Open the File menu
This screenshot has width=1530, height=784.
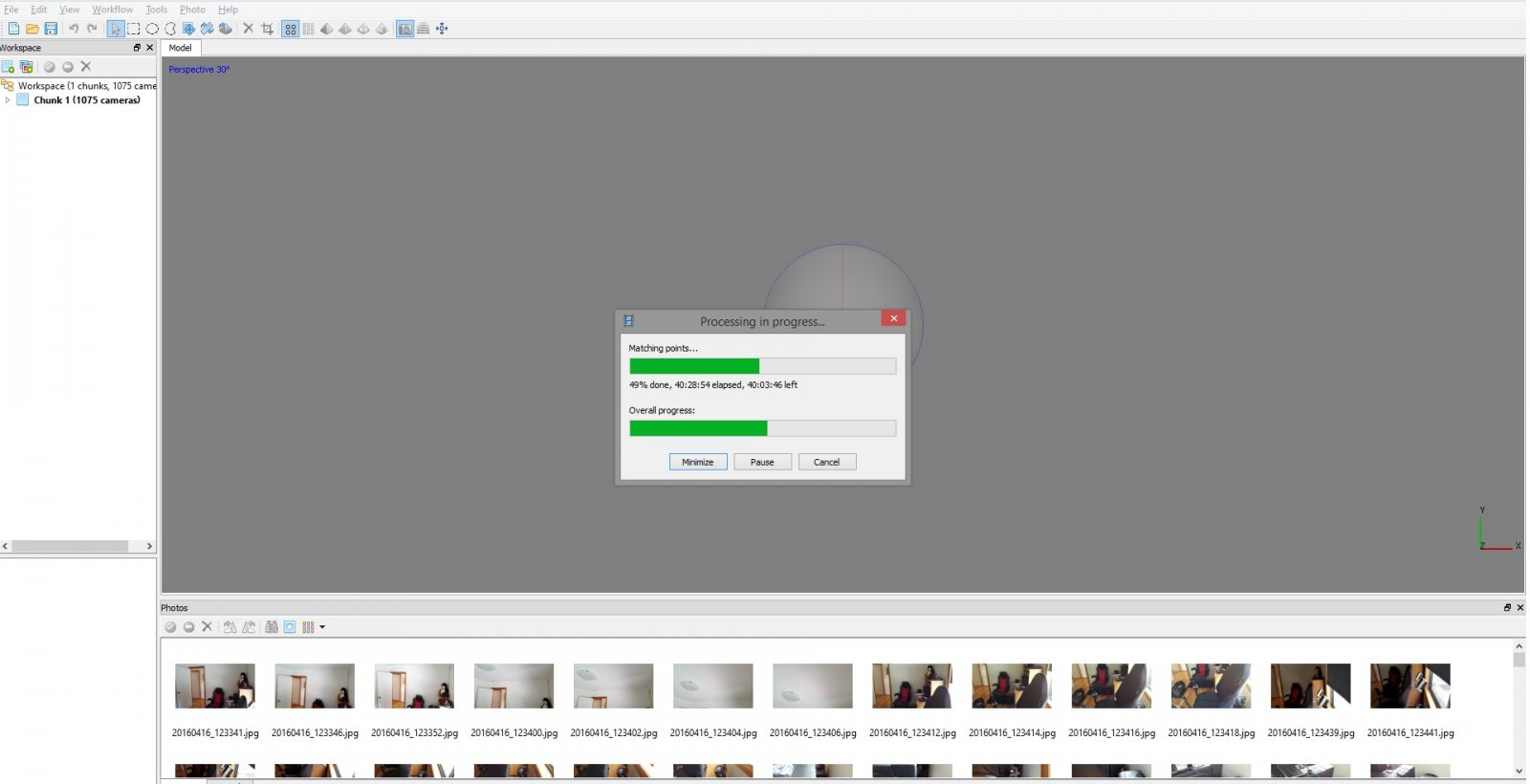pyautogui.click(x=11, y=10)
